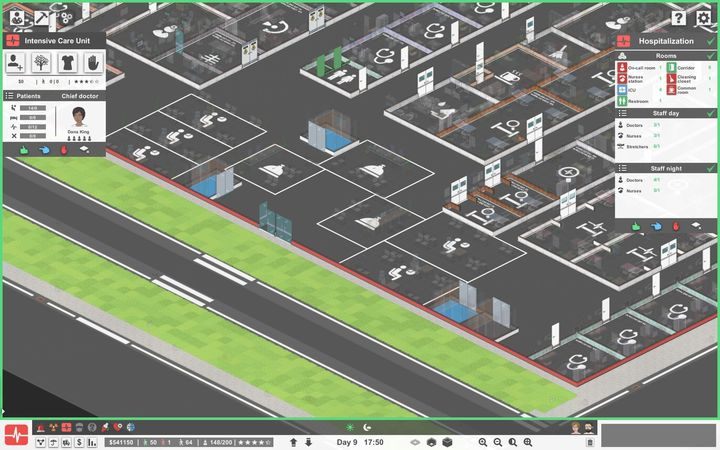Click the hand stop icon
The width and height of the screenshot is (720, 450).
(x=91, y=62)
